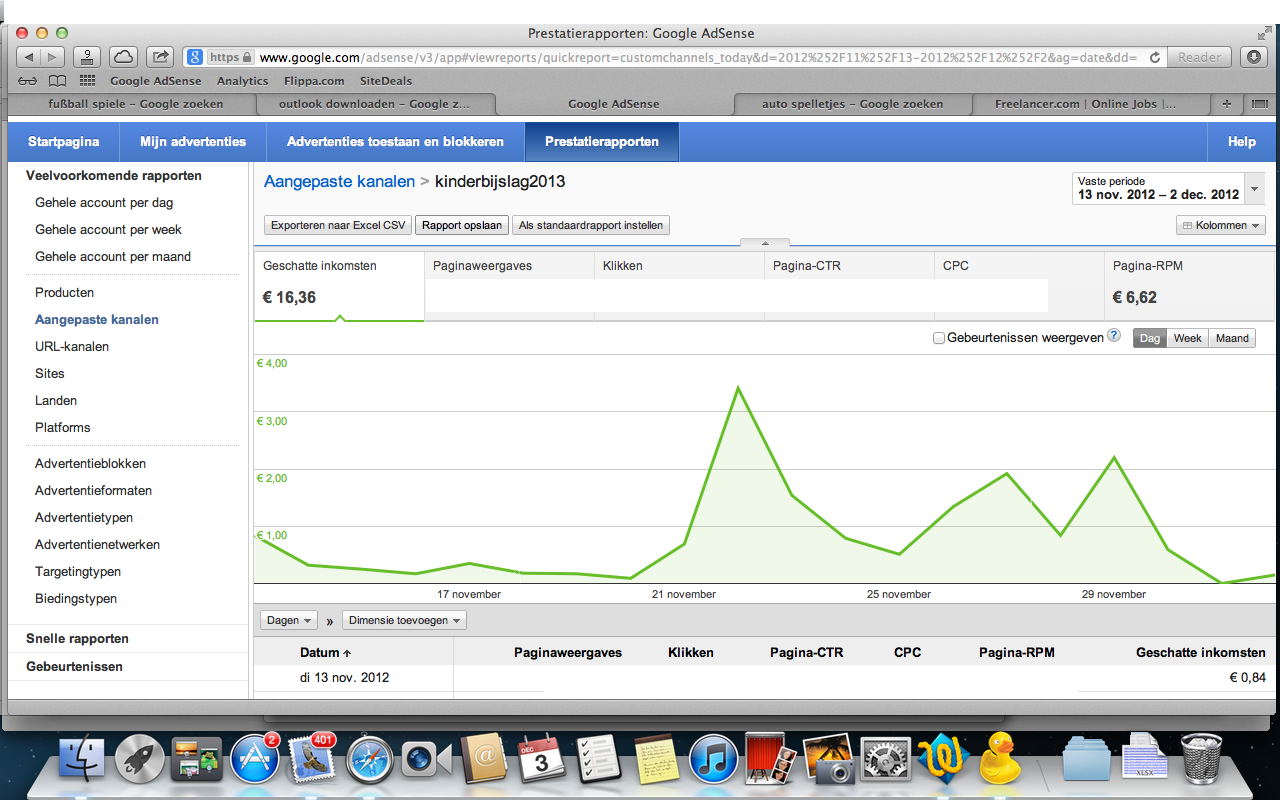Click Als standaardrapport instellen button
This screenshot has width=1280, height=800.
(591, 226)
